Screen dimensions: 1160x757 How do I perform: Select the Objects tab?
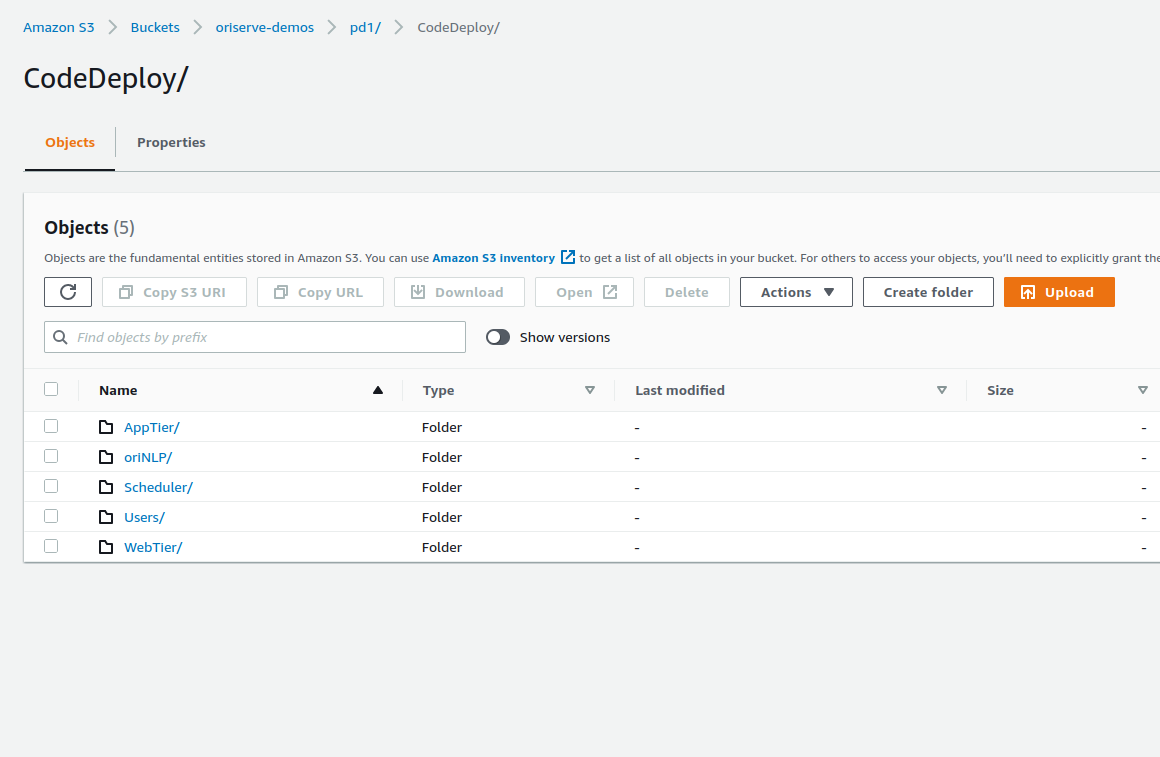69,142
